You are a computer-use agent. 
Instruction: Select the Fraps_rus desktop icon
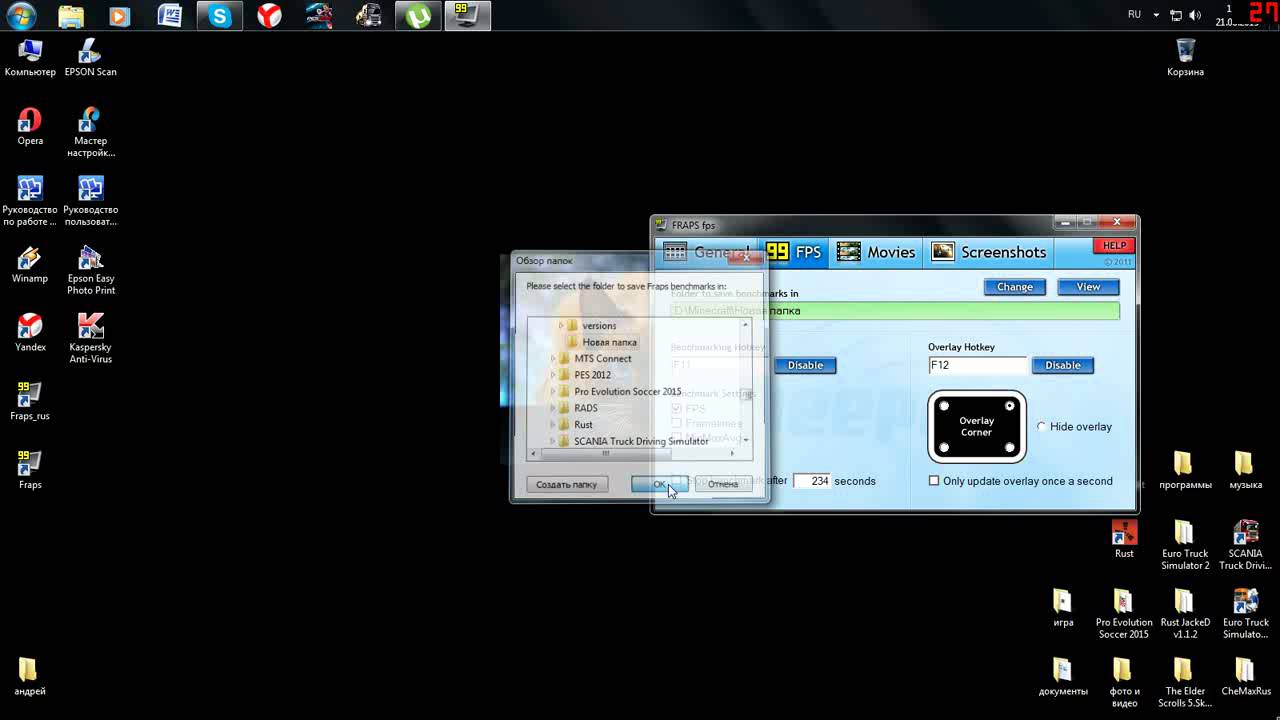(30, 402)
